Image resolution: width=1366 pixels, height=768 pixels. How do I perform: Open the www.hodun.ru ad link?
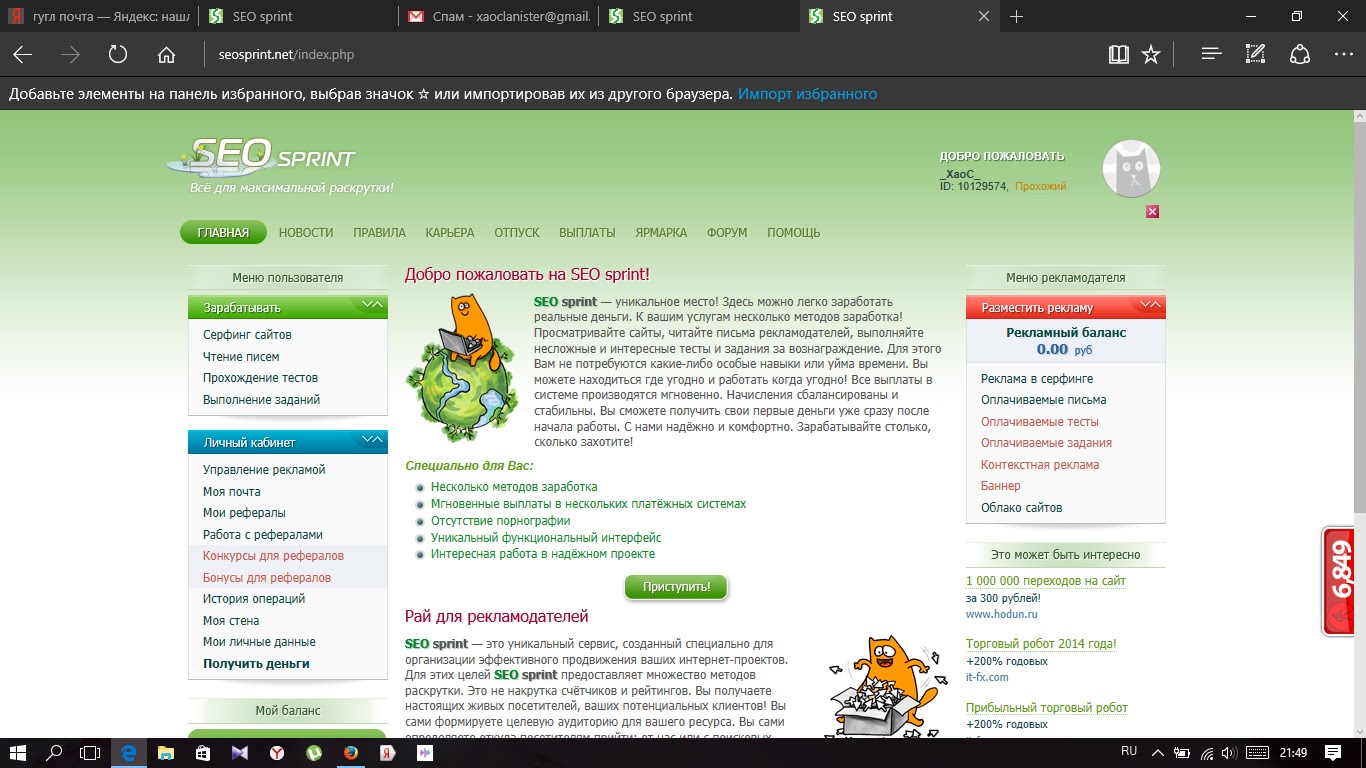click(1001, 614)
